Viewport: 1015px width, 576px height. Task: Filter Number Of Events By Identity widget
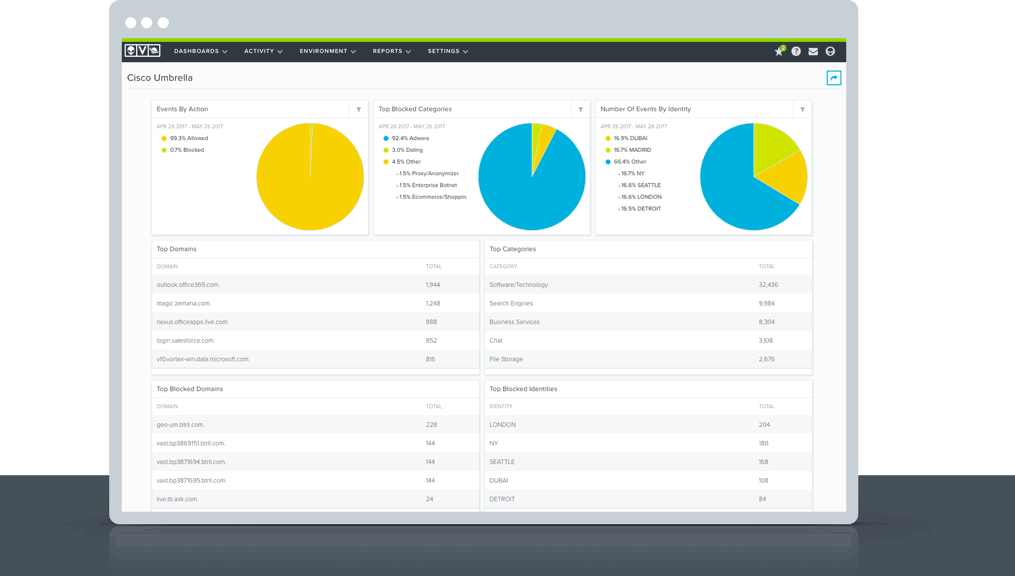(x=803, y=109)
